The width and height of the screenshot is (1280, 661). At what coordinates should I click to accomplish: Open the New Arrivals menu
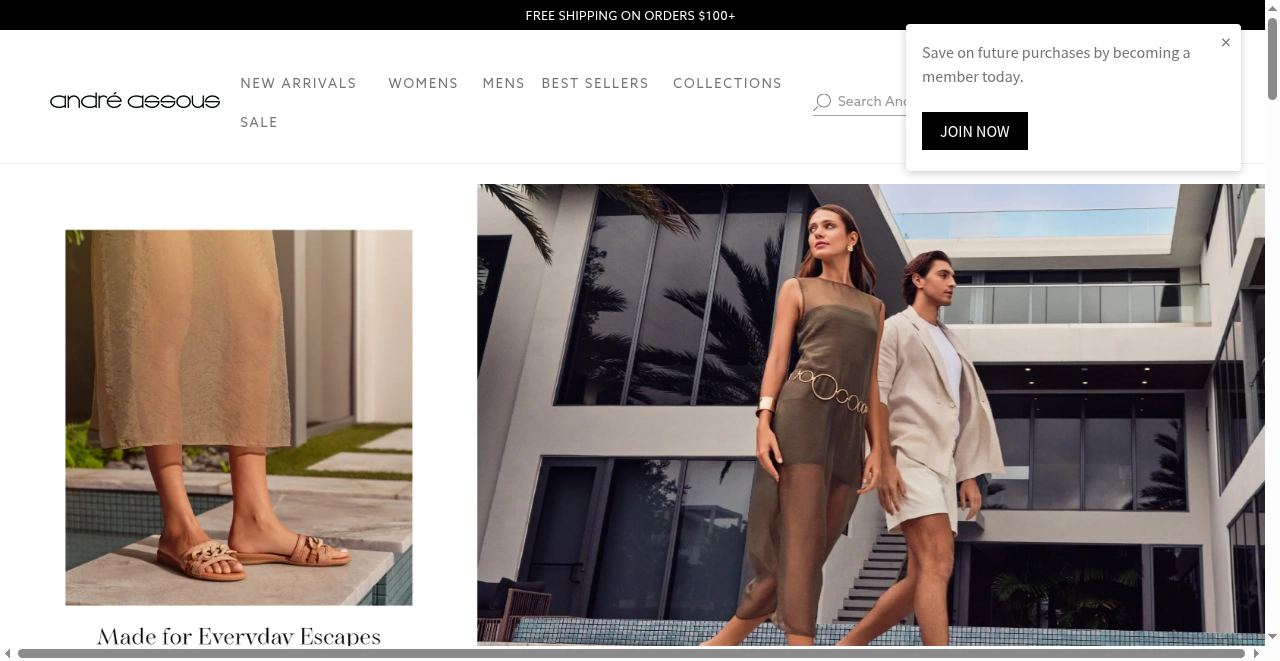tap(298, 83)
